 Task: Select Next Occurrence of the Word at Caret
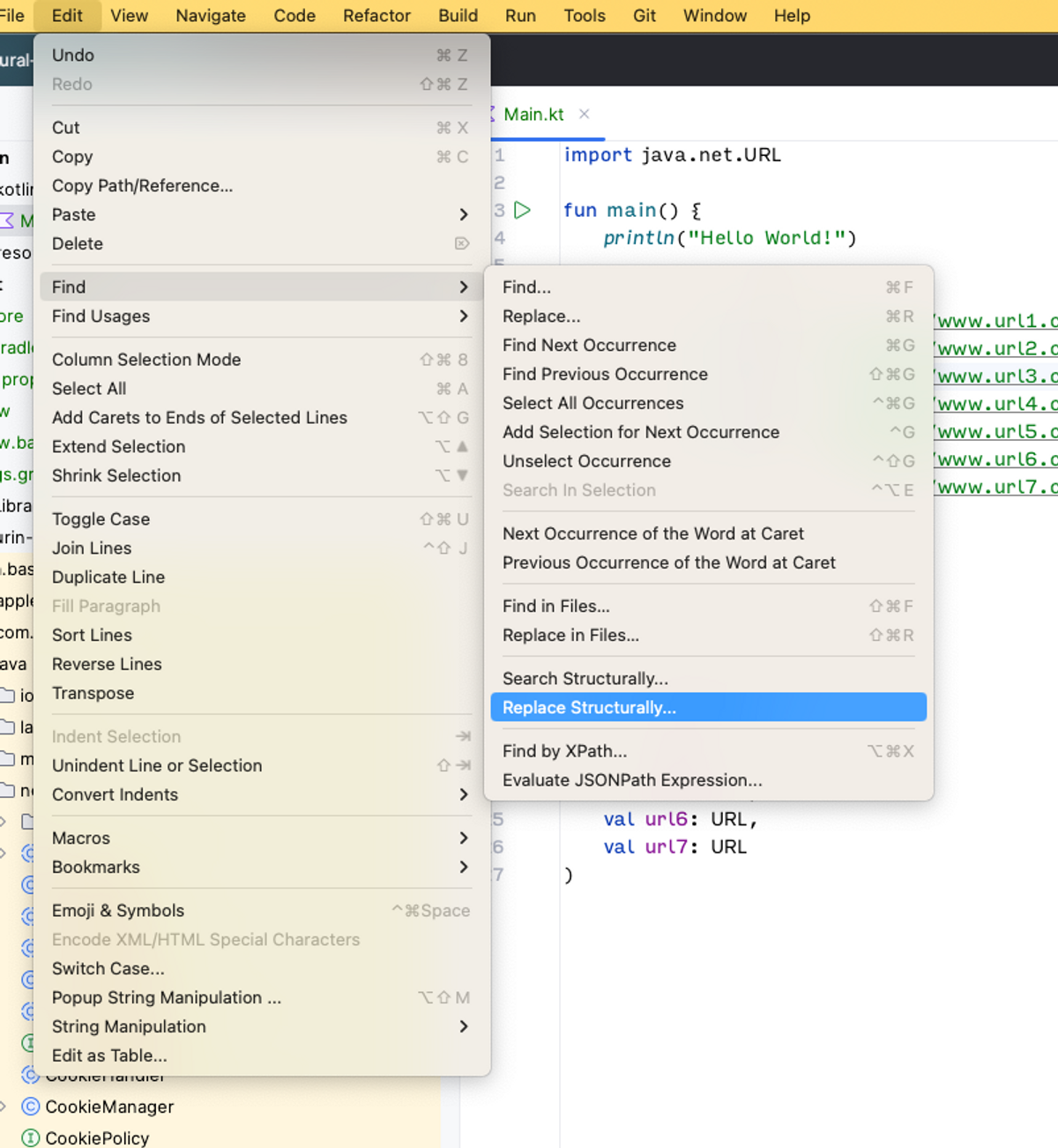pyautogui.click(x=708, y=533)
